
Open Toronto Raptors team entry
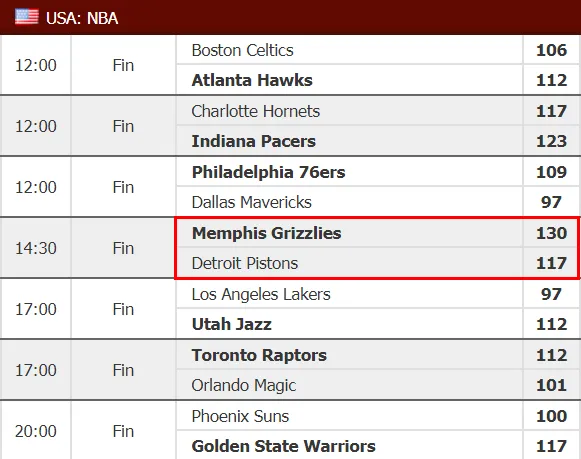259,355
